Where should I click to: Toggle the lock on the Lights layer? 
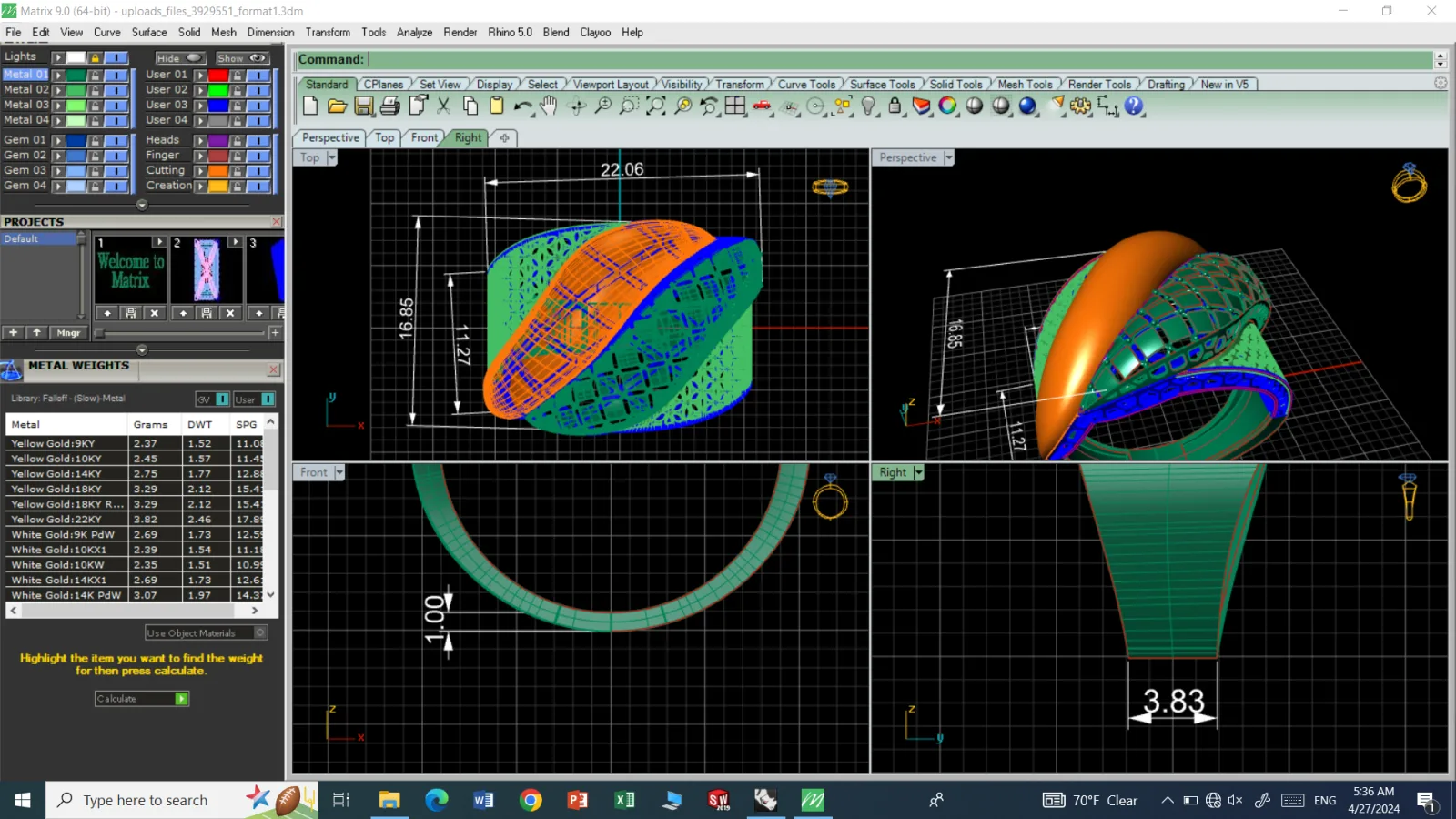[96, 57]
